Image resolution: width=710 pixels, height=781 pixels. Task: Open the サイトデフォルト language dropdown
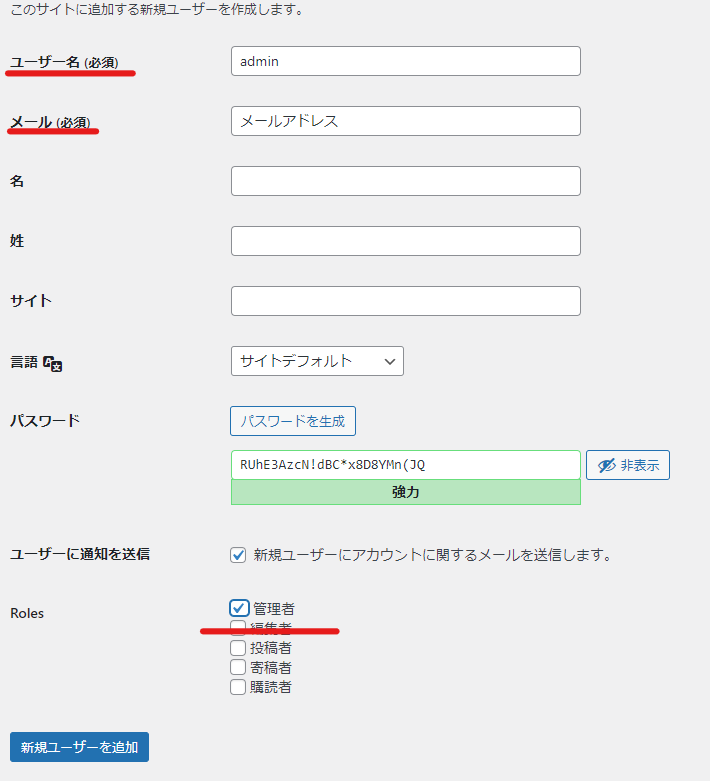click(x=316, y=361)
